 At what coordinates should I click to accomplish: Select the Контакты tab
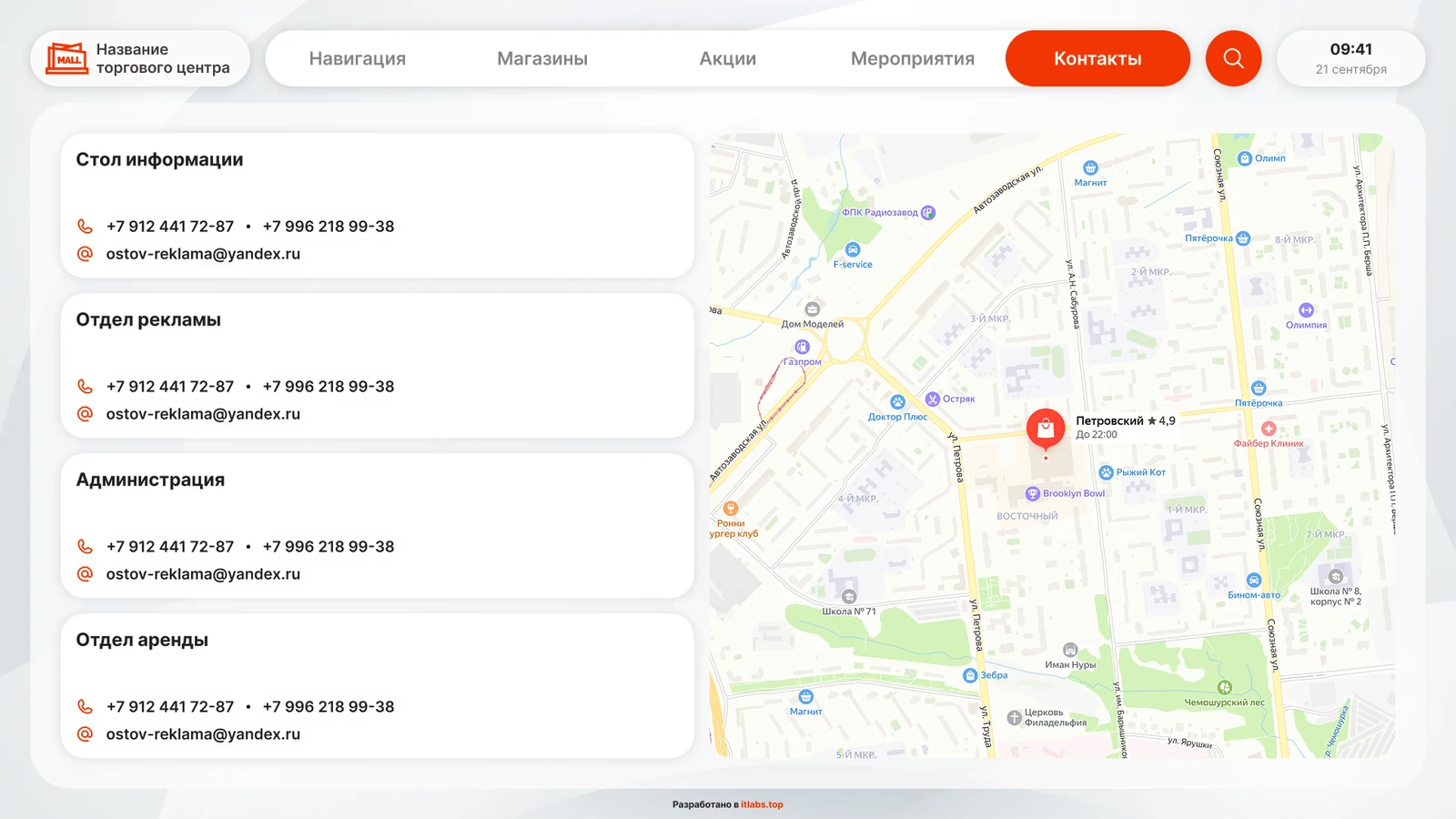pyautogui.click(x=1097, y=58)
